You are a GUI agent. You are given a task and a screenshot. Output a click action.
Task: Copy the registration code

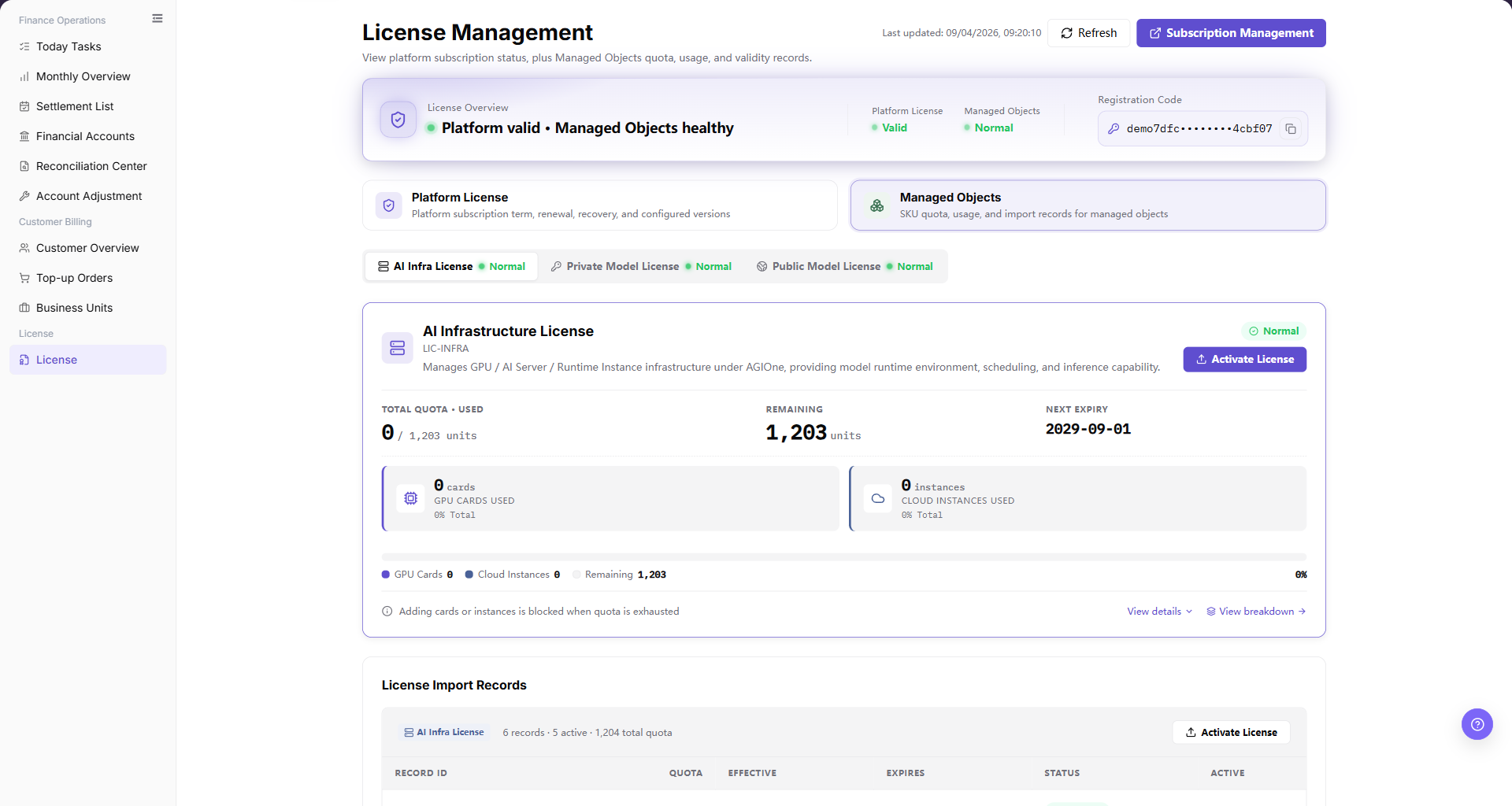pyautogui.click(x=1291, y=128)
